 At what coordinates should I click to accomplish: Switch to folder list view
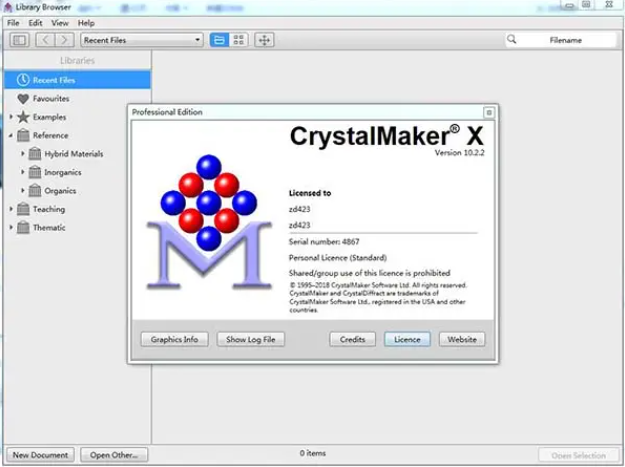219,40
